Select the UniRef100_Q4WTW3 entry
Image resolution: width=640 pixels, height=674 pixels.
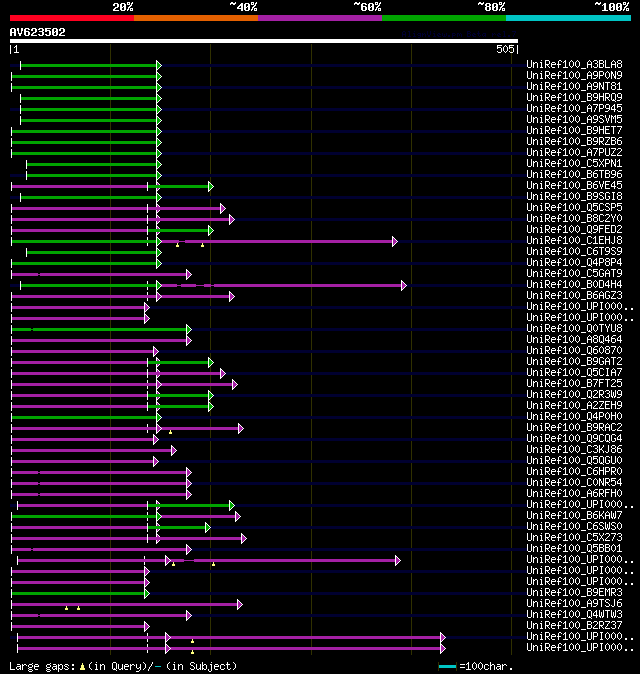(x=574, y=615)
